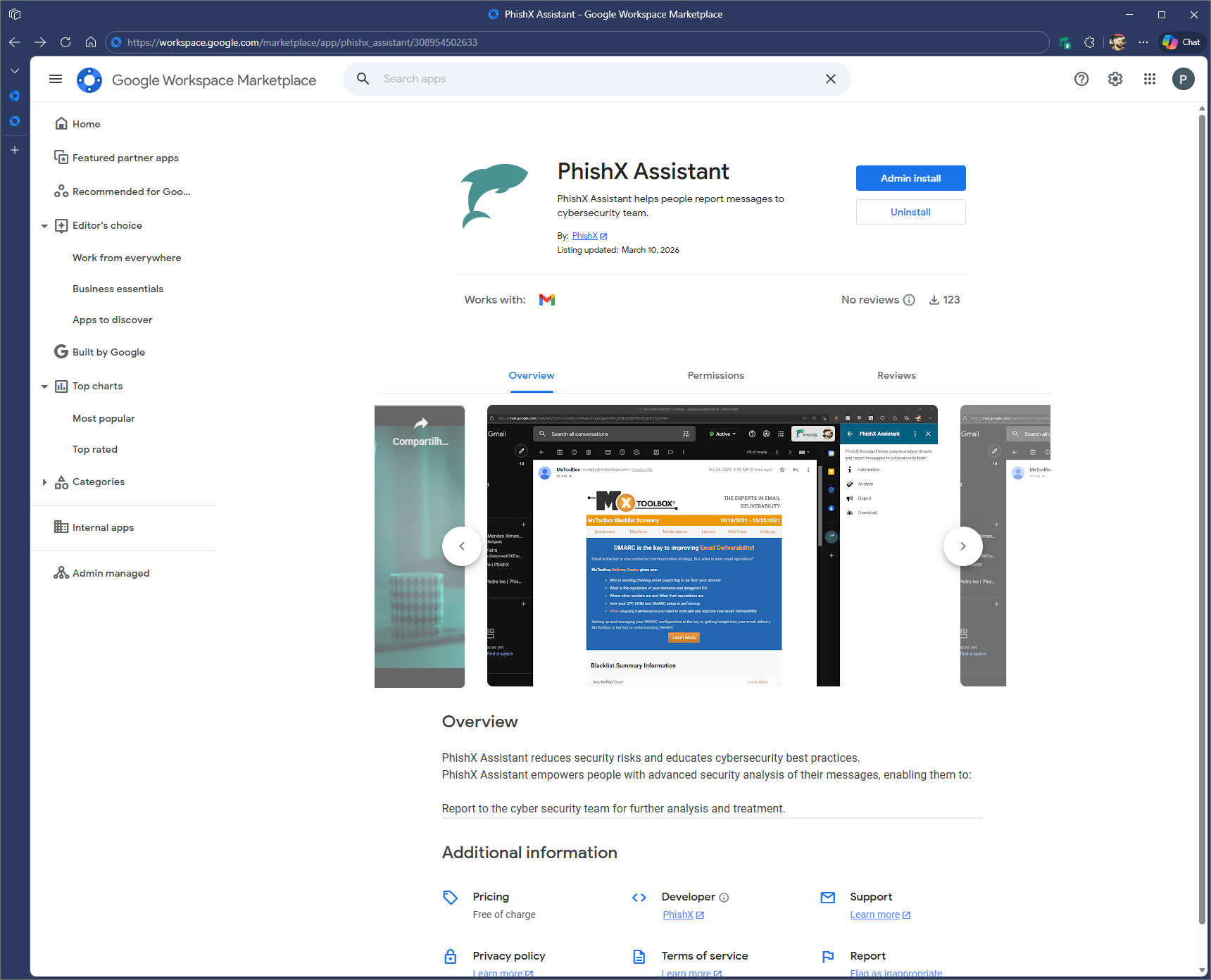1211x980 pixels.
Task: Expand the Categories section
Action: pos(44,482)
